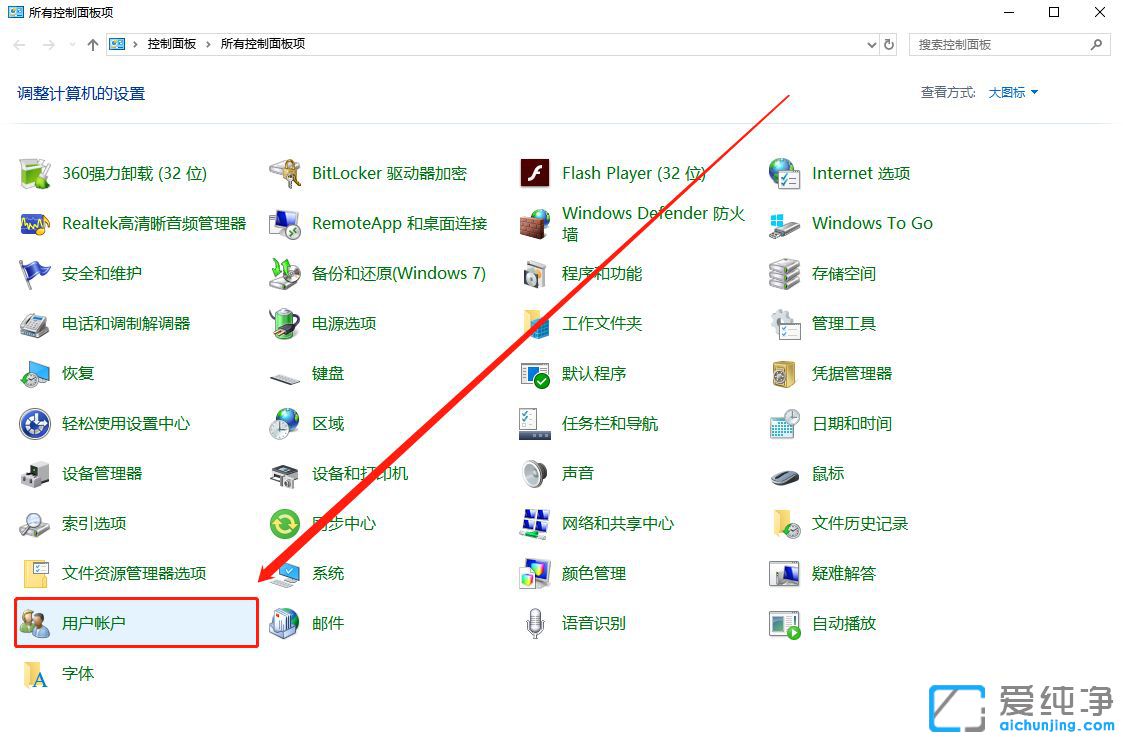
Task: Open BitLocker 驱动器加密
Action: pyautogui.click(x=390, y=172)
